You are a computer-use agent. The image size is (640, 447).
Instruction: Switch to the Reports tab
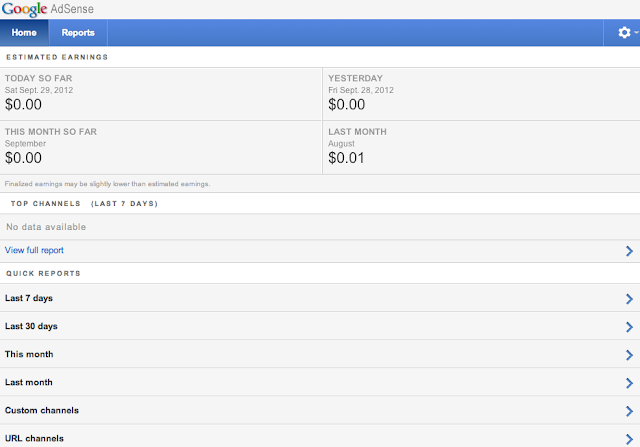(78, 32)
